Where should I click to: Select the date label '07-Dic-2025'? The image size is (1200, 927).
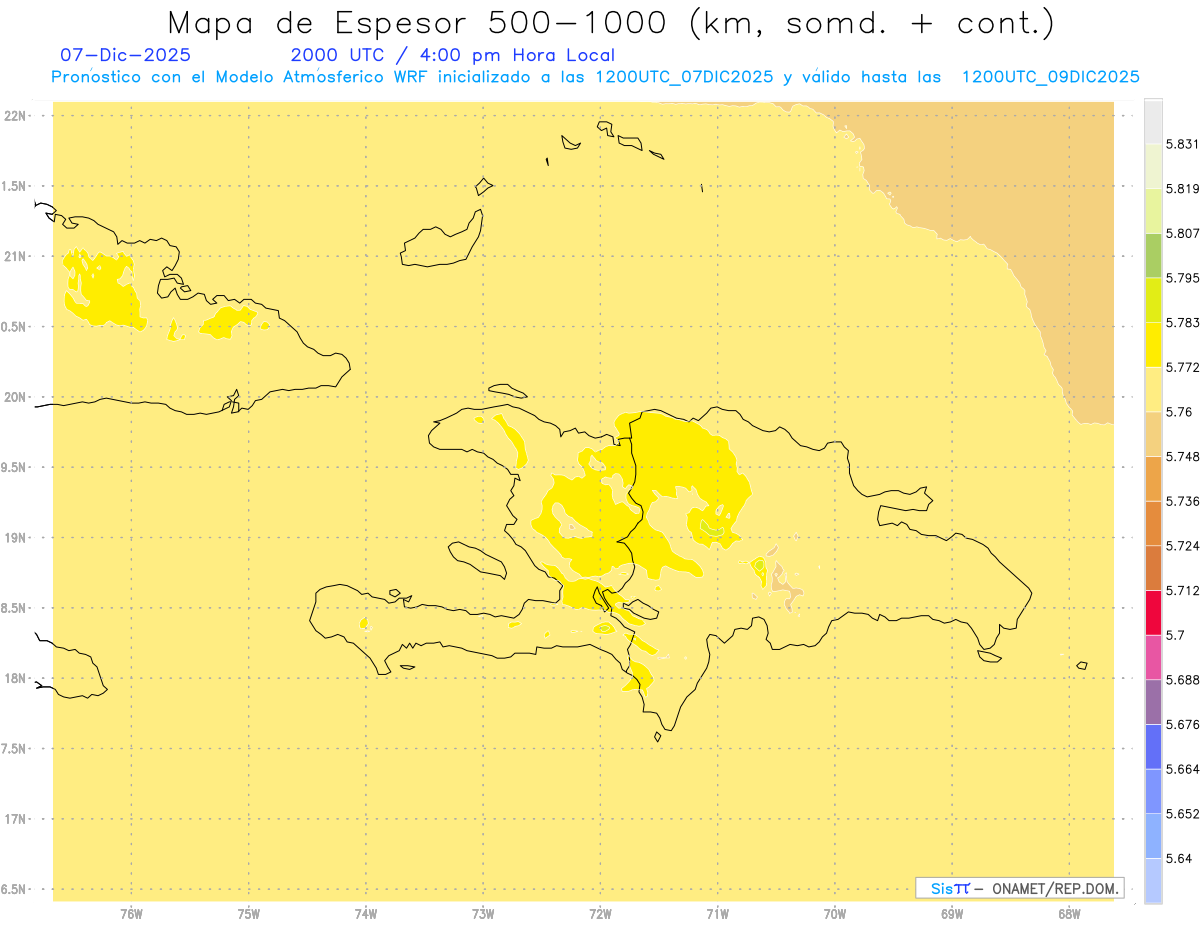(x=126, y=55)
